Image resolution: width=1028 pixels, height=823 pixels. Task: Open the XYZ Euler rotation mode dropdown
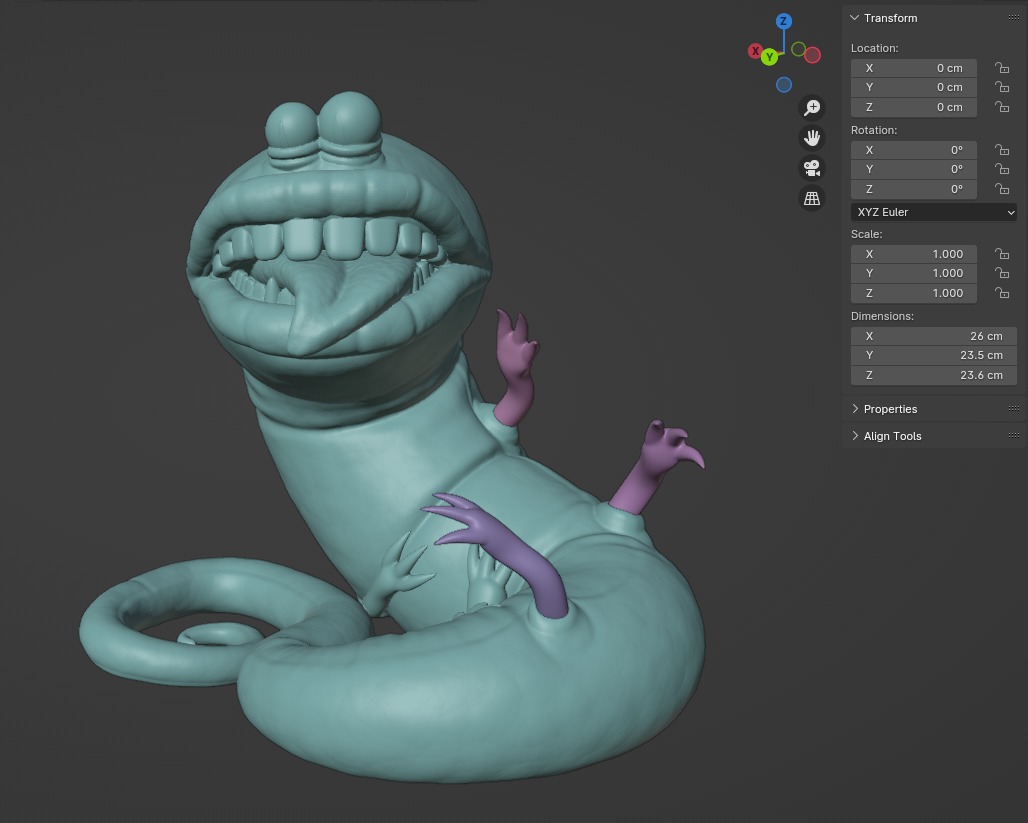pos(934,212)
